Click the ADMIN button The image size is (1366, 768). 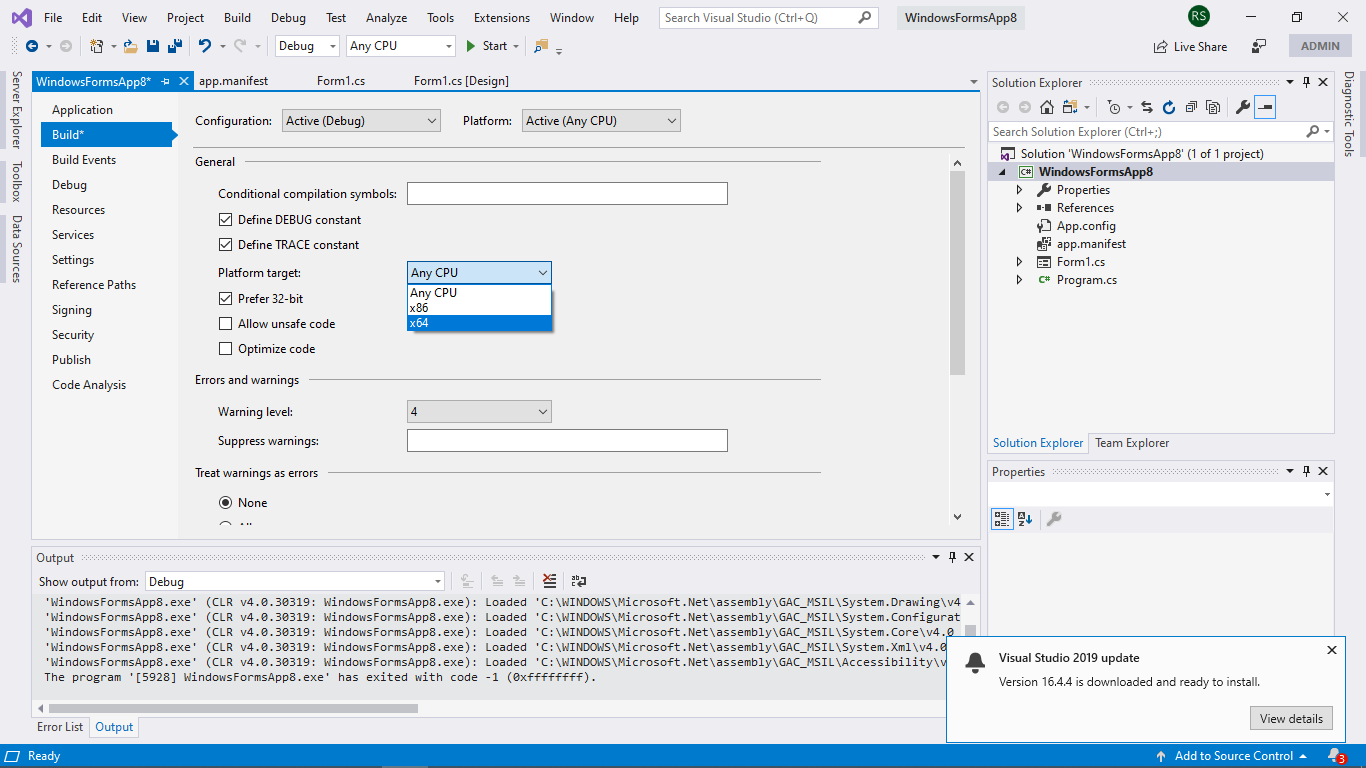tap(1320, 46)
